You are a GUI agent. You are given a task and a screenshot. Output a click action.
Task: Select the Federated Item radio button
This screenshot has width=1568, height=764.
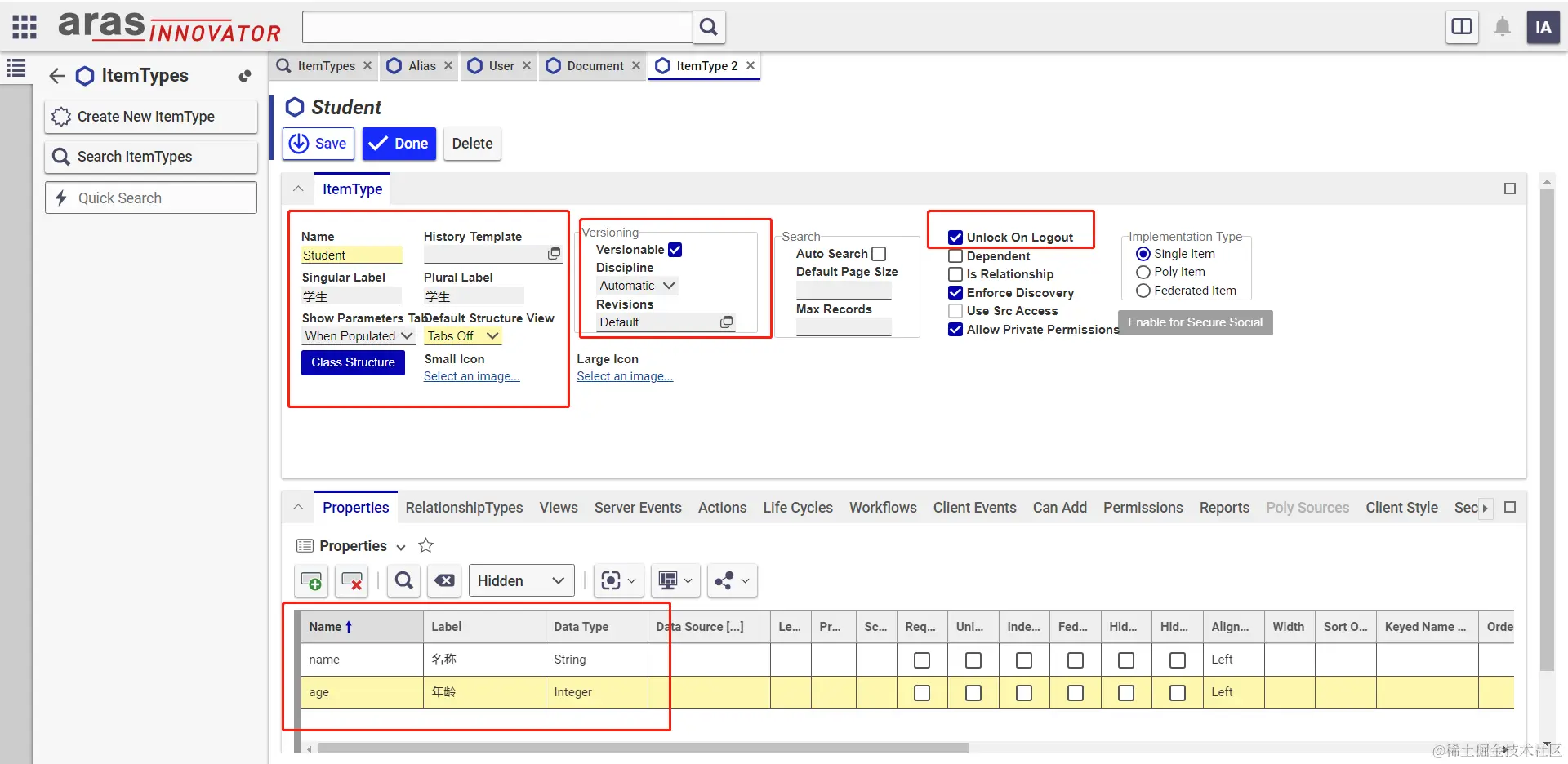click(1143, 291)
